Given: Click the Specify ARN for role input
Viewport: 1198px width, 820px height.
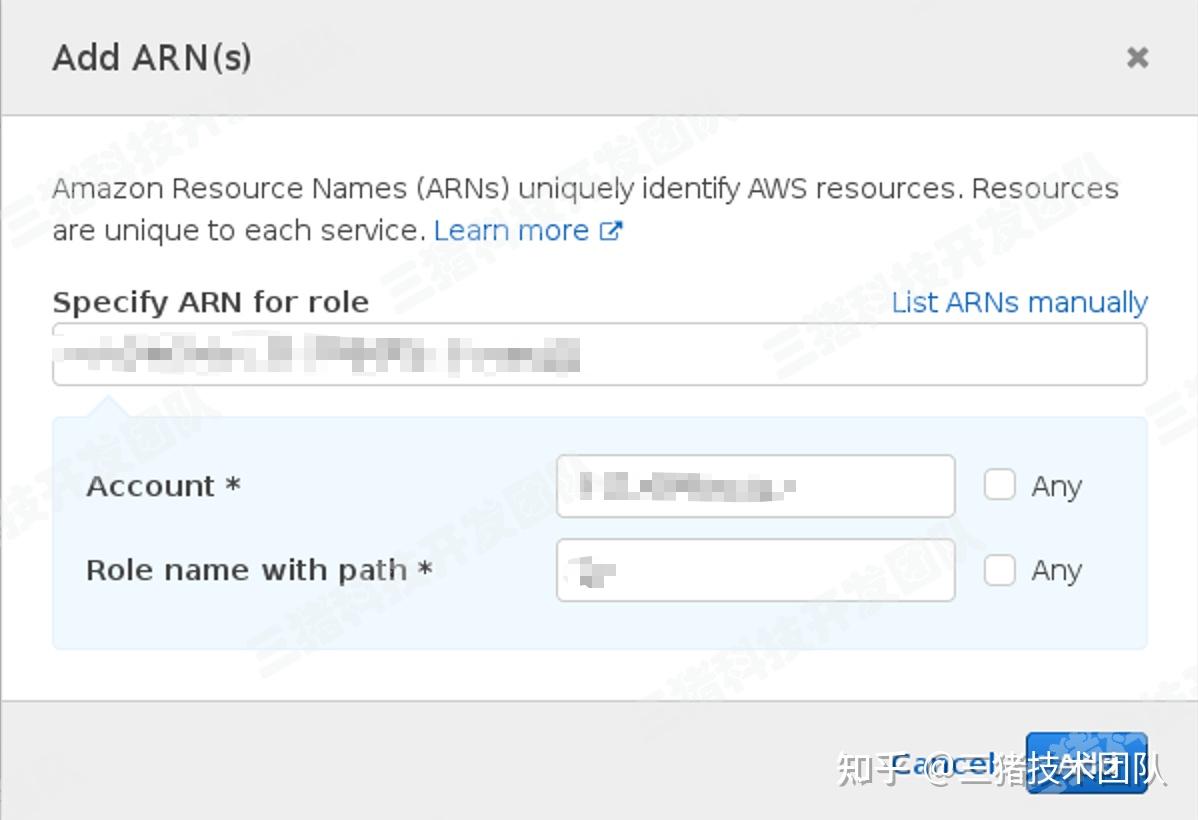Looking at the screenshot, I should tap(598, 353).
